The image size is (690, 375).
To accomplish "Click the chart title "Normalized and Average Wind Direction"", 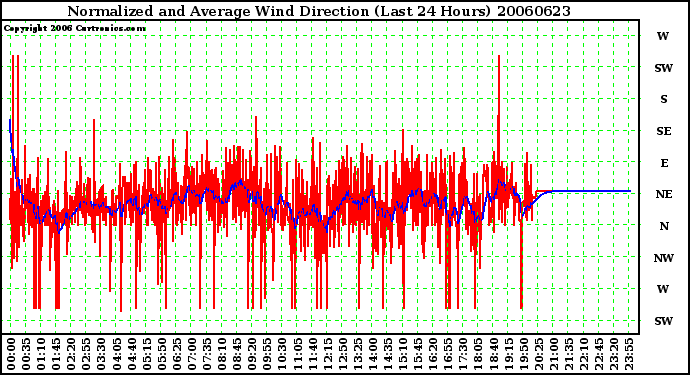I will (x=219, y=11).
